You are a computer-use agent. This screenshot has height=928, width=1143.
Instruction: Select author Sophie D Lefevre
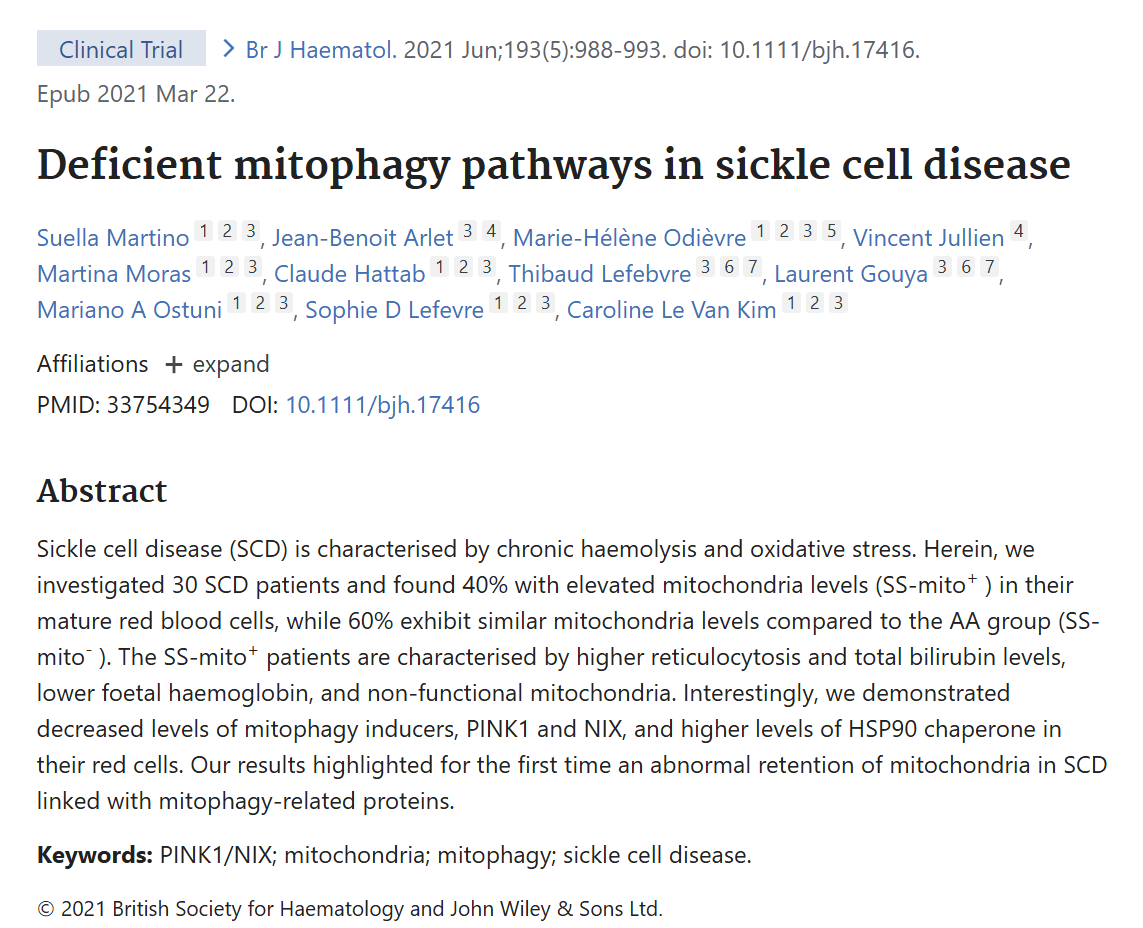pos(394,310)
